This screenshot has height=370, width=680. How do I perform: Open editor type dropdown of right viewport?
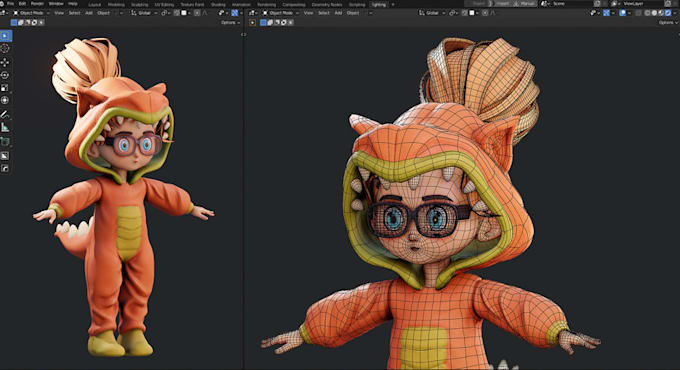pos(253,13)
